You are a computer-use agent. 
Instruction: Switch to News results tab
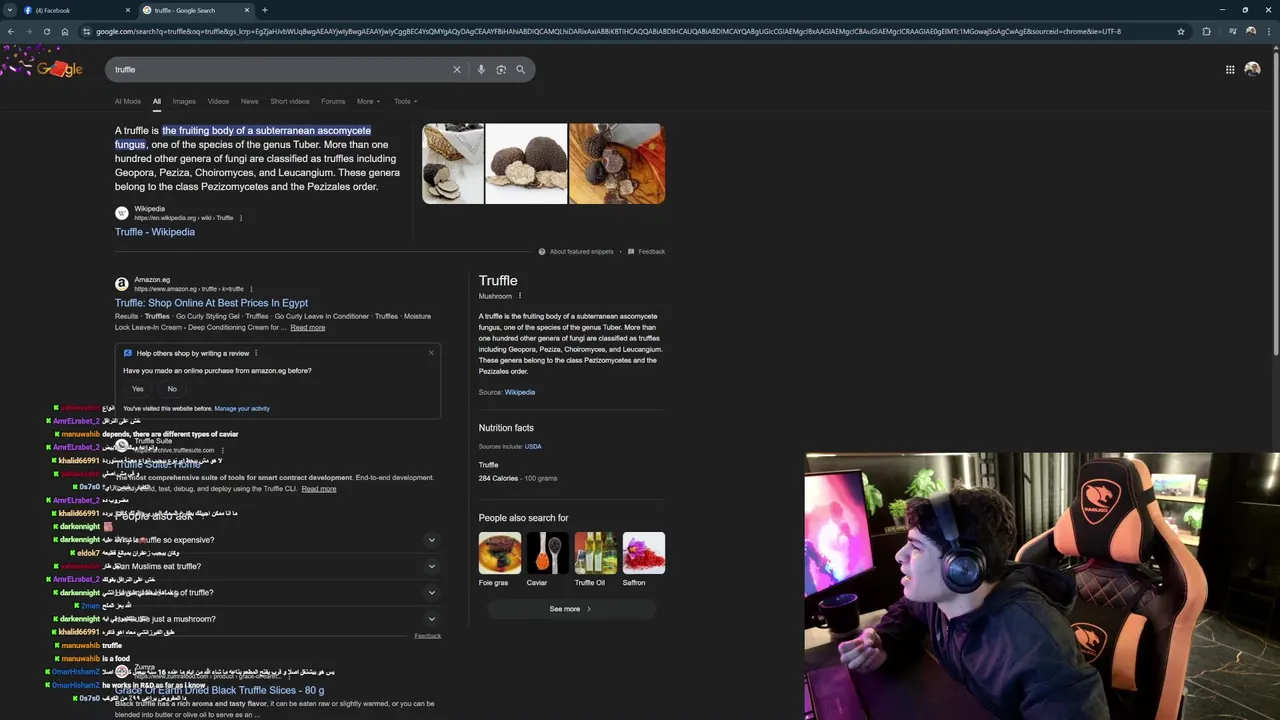coord(249,101)
